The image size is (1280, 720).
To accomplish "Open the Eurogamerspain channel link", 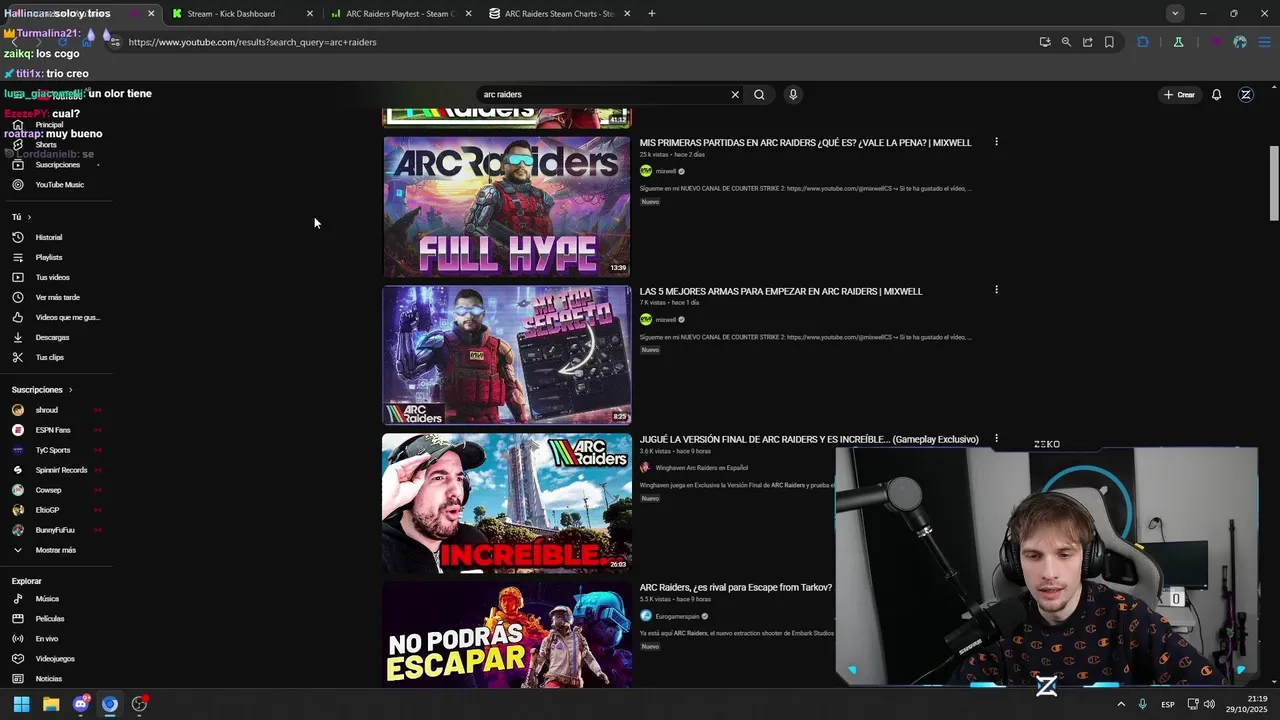I will [677, 616].
